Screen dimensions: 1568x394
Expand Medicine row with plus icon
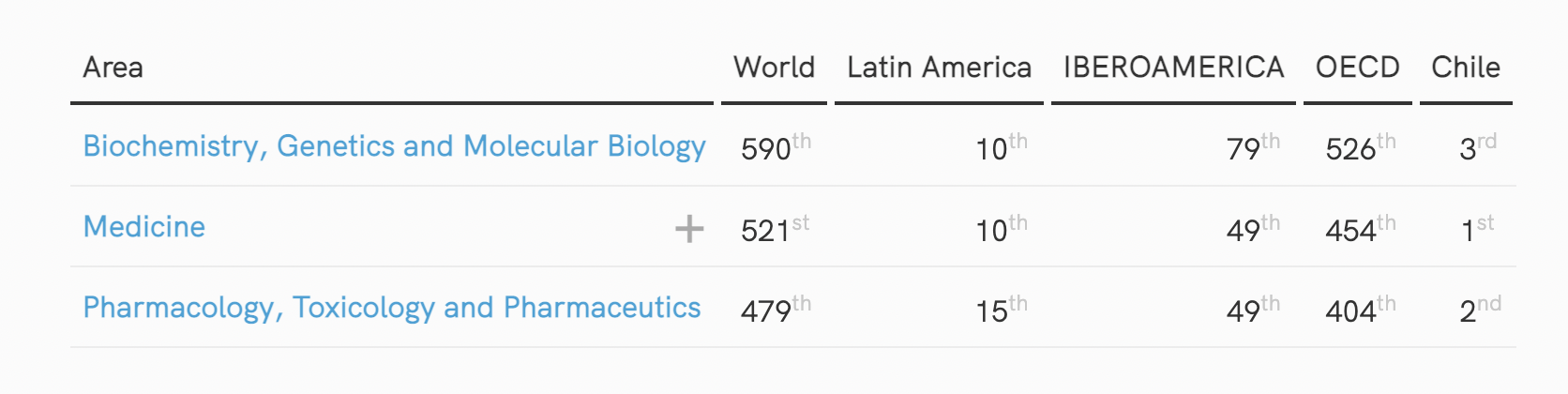pos(689,228)
